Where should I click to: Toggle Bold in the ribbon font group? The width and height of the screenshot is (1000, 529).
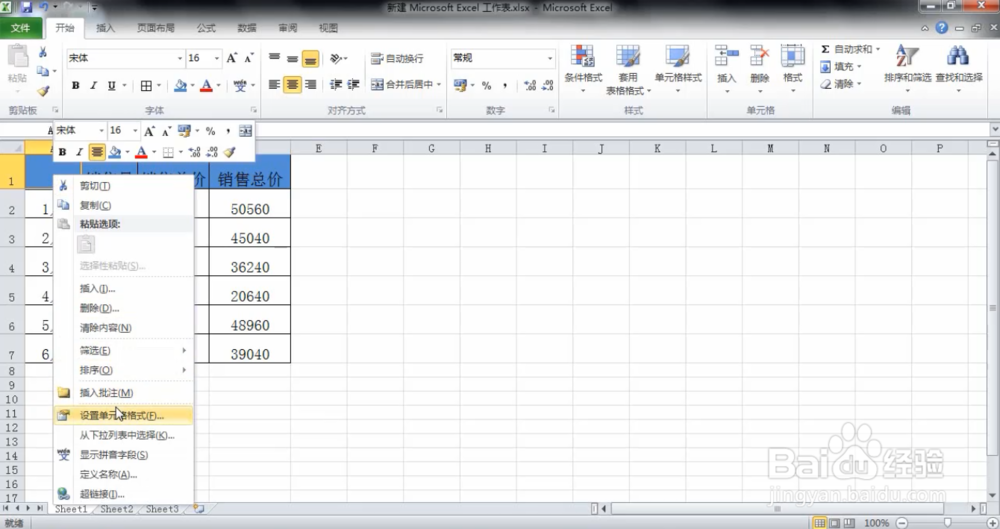(x=75, y=85)
